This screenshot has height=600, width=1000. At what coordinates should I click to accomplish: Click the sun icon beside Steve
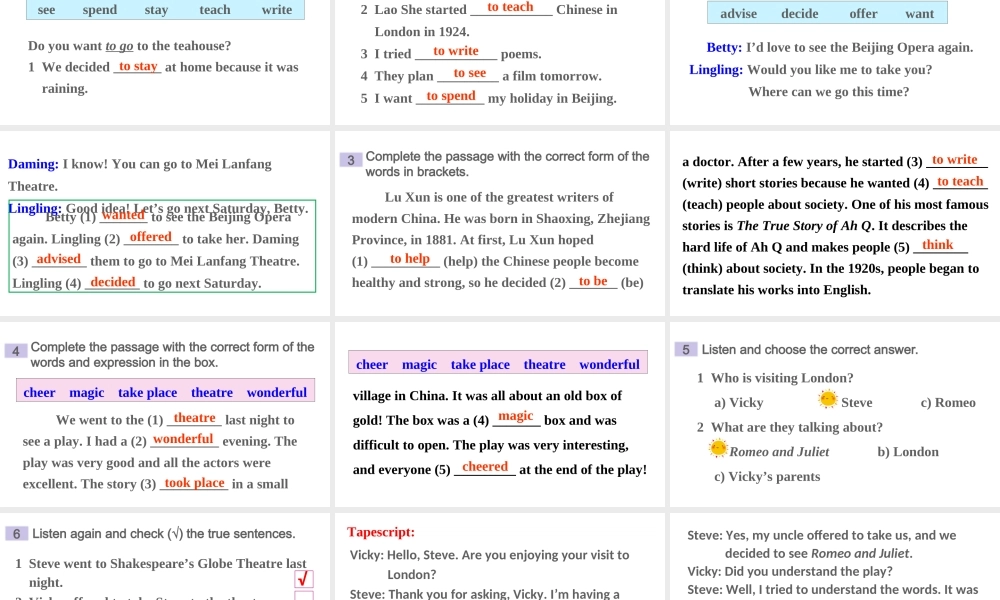(827, 399)
